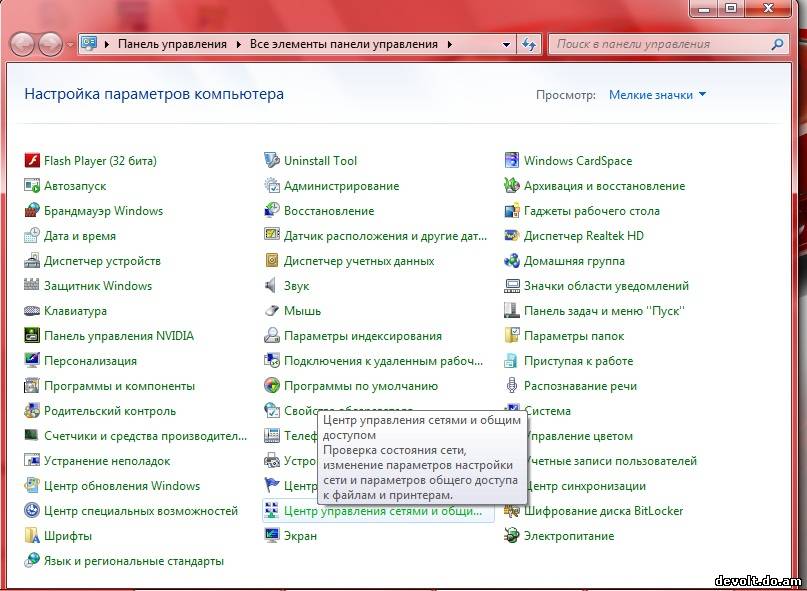Click "Датчик расположения и другие дат..." link
807x591 pixels.
pyautogui.click(x=385, y=236)
